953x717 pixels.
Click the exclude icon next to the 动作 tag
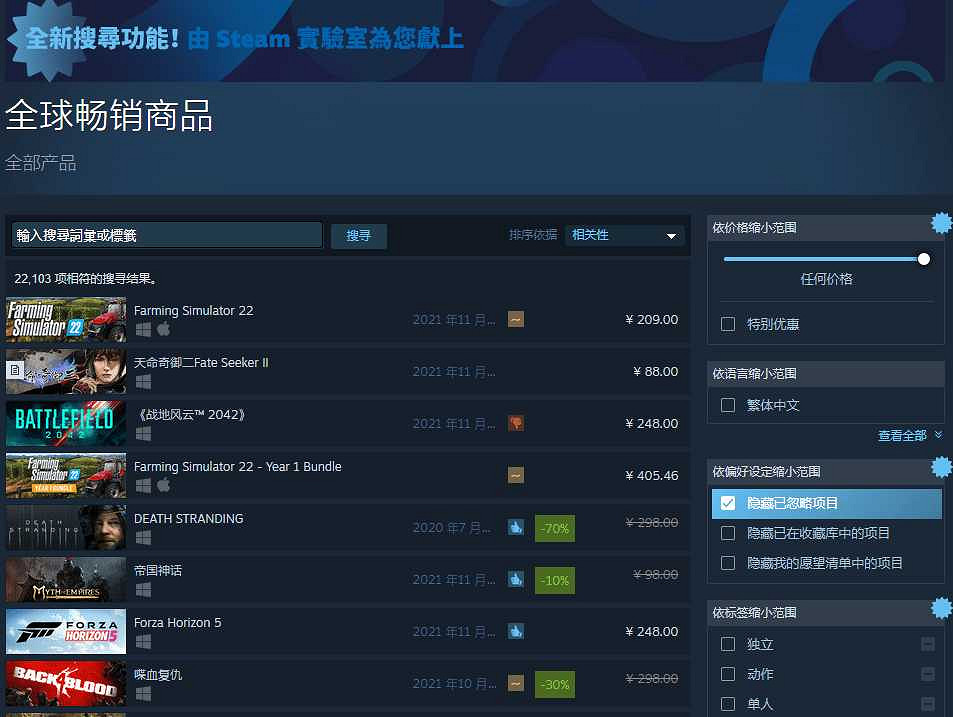pos(928,674)
